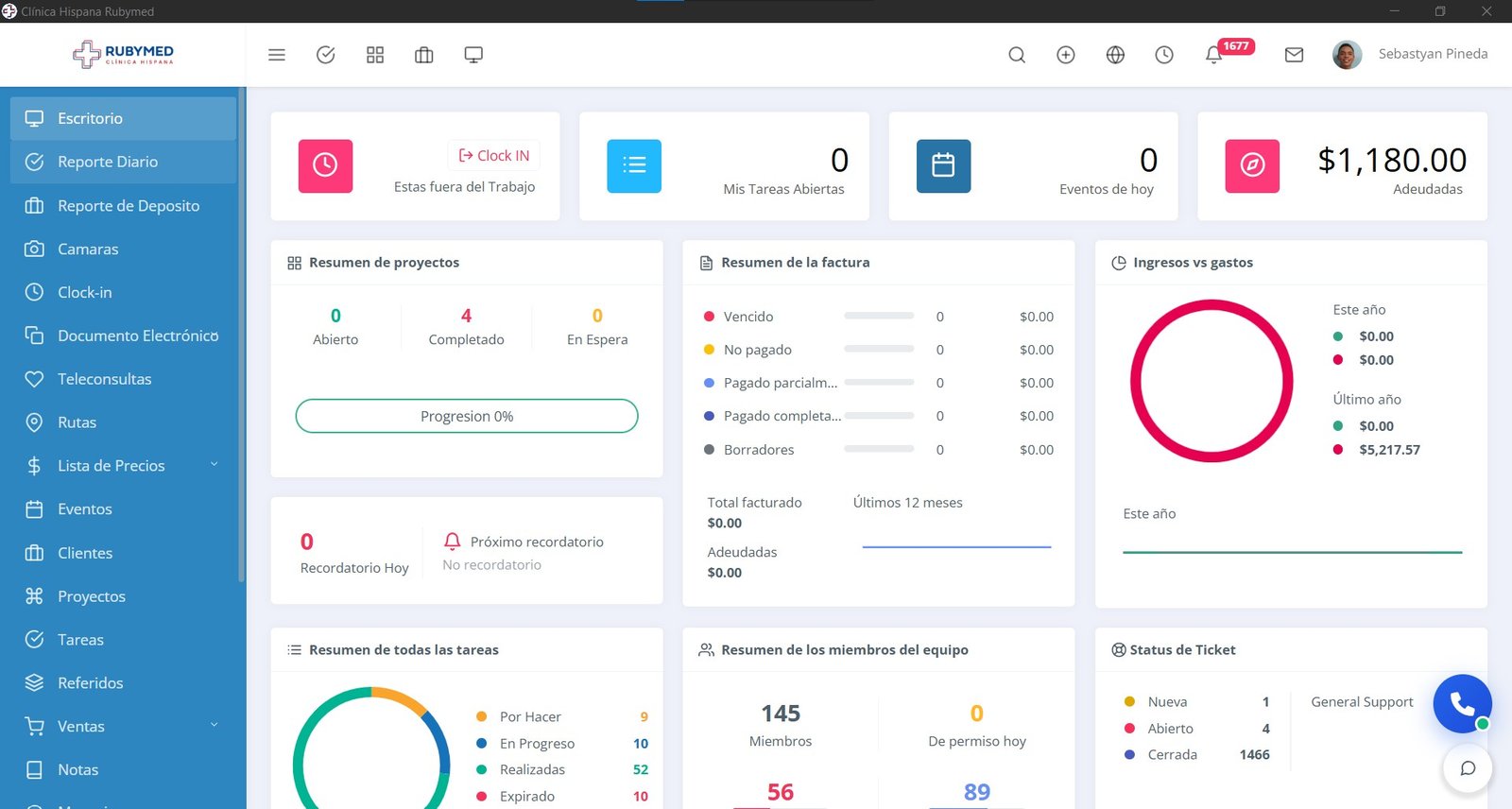Go to Reporte Diario in sidebar
Image resolution: width=1512 pixels, height=809 pixels.
pos(108,162)
